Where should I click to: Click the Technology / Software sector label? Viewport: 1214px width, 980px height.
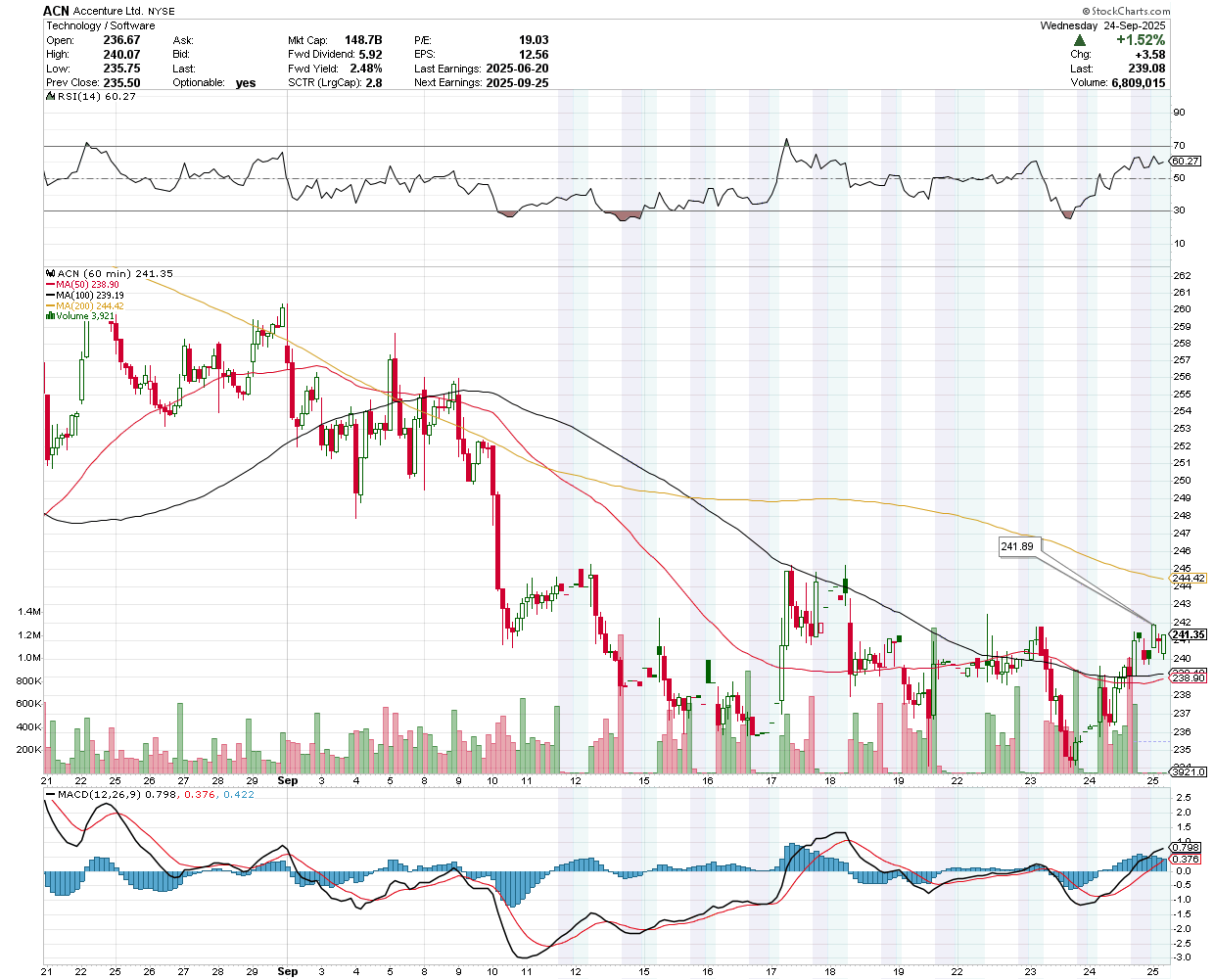100,25
